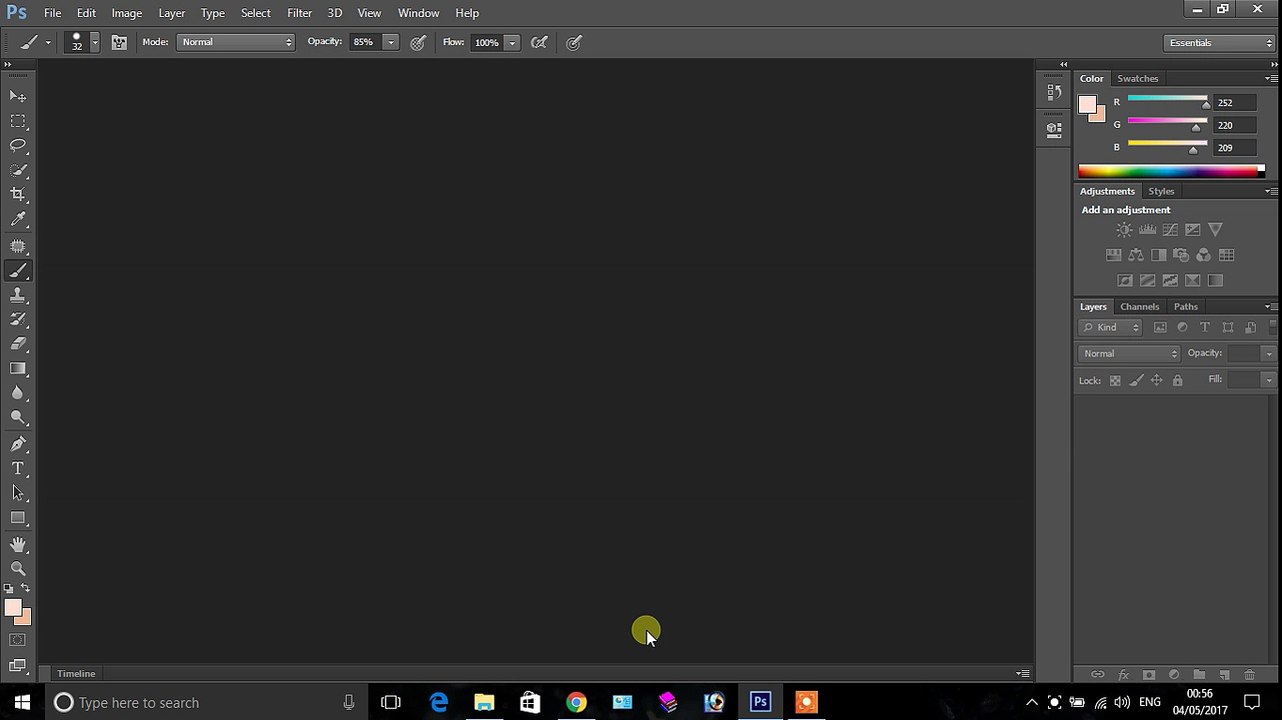This screenshot has width=1282, height=720.
Task: Open the Brush Preset picker arrow
Action: coord(94,42)
